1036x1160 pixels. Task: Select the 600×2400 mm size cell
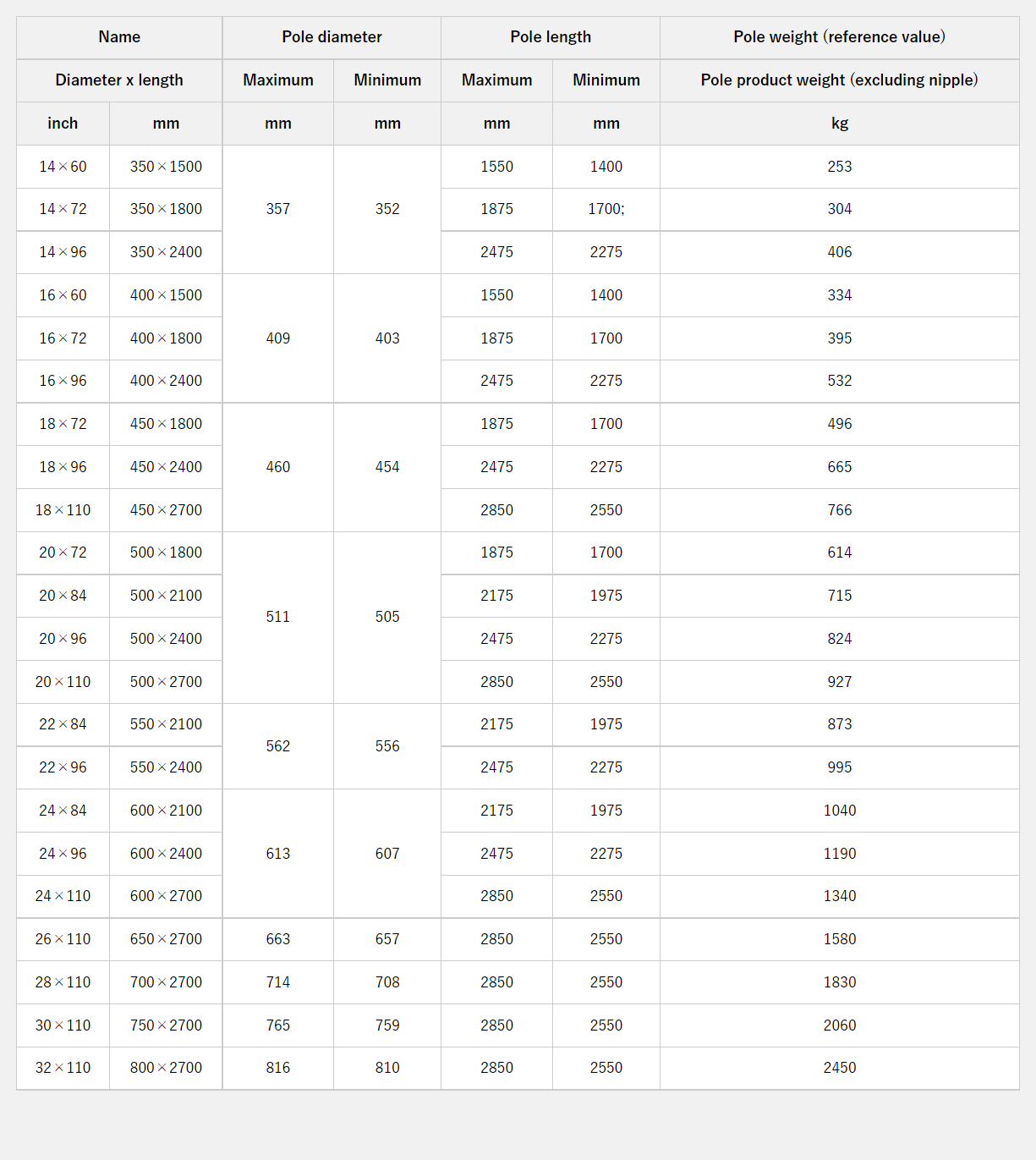(x=166, y=854)
